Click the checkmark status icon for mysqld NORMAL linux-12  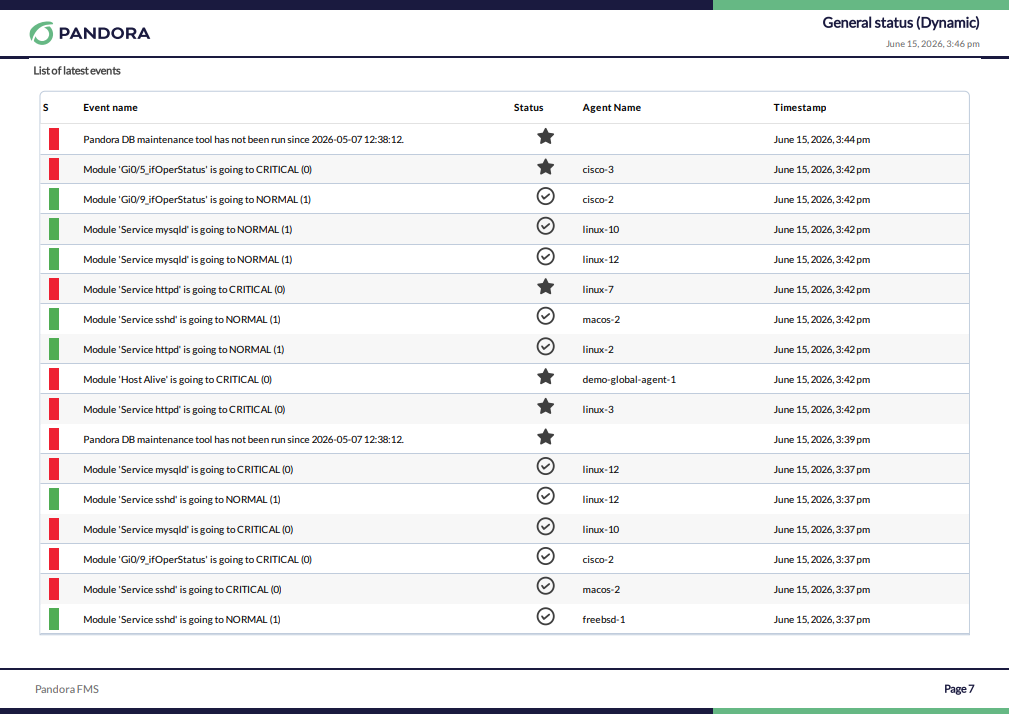tap(545, 257)
